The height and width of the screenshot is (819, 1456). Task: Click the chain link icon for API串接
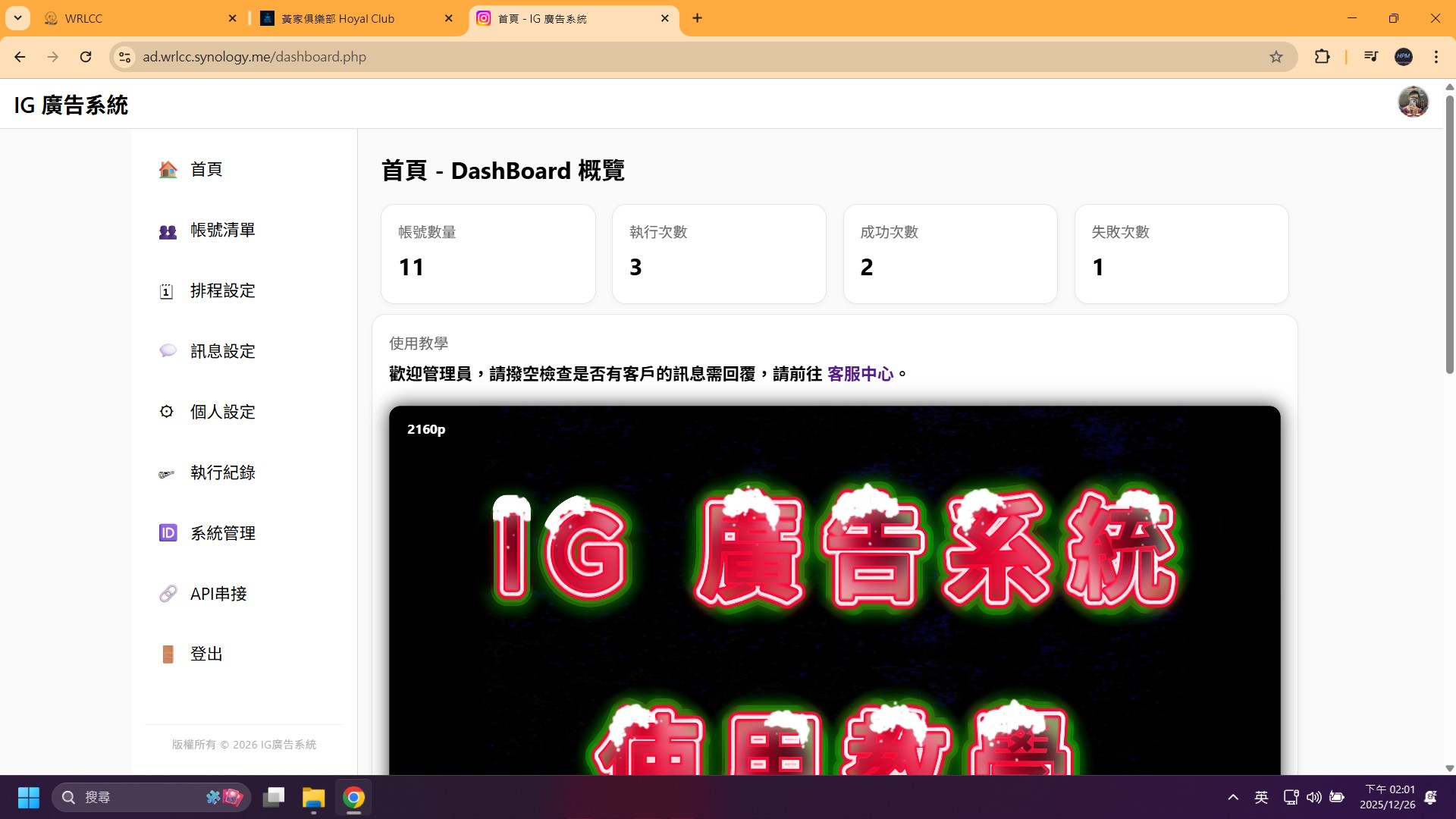pyautogui.click(x=168, y=594)
